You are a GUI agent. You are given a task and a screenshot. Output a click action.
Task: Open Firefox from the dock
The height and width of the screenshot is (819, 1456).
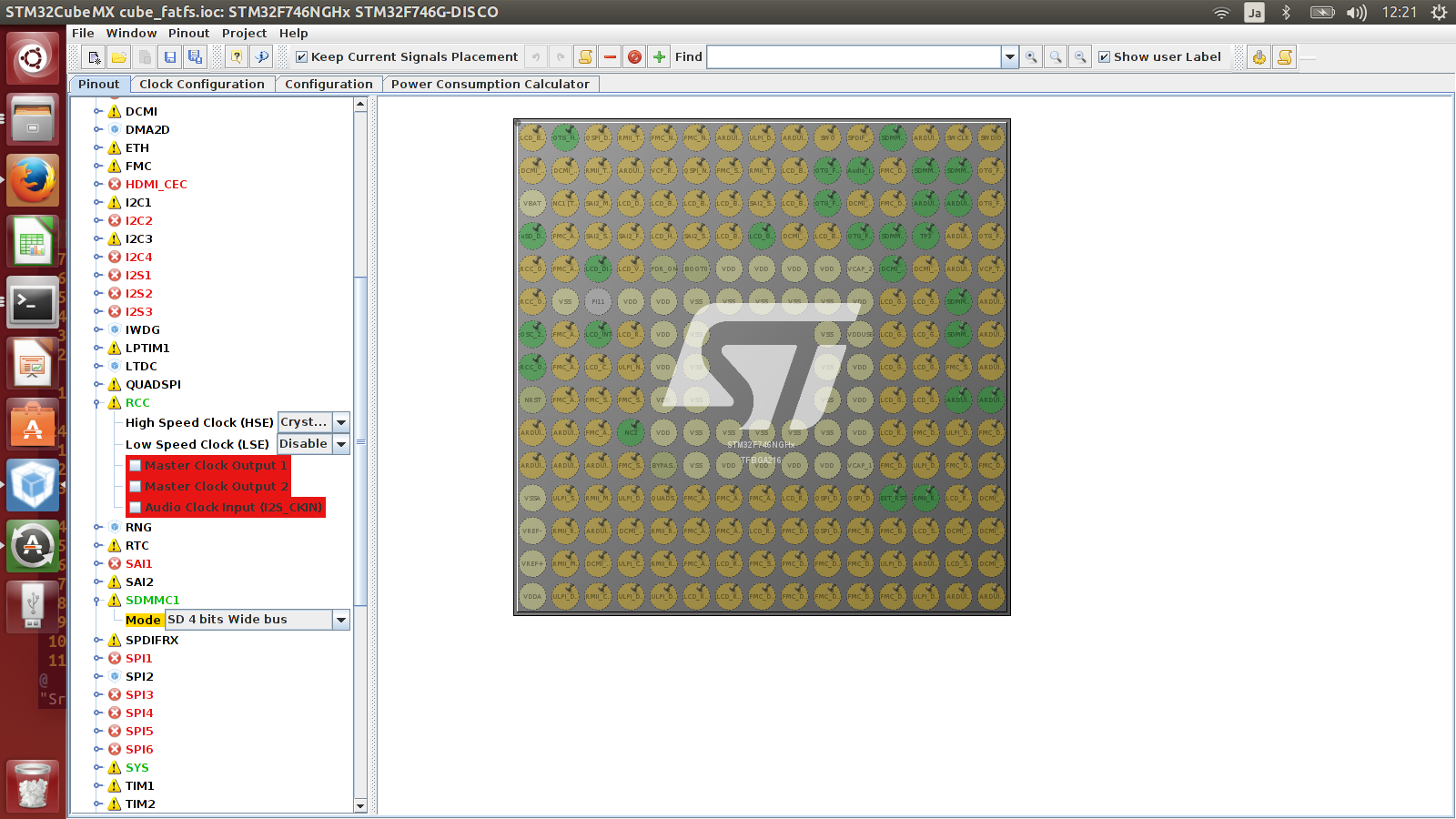point(33,180)
